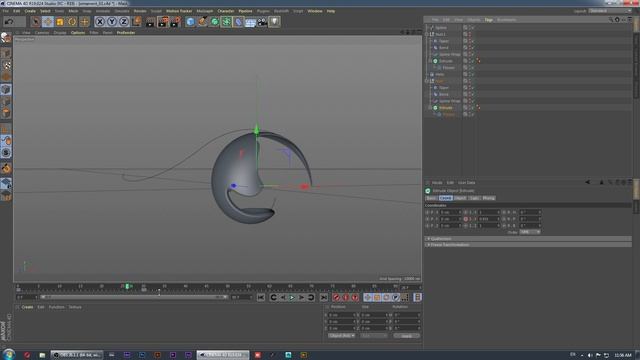Open the Character menu
640x360 pixels.
point(226,11)
